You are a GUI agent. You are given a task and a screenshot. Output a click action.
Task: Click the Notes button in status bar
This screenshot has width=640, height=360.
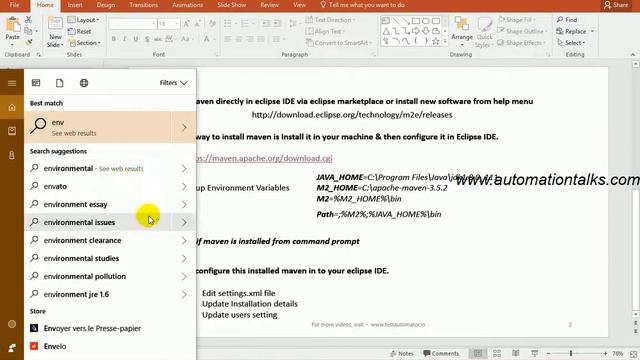click(x=402, y=353)
